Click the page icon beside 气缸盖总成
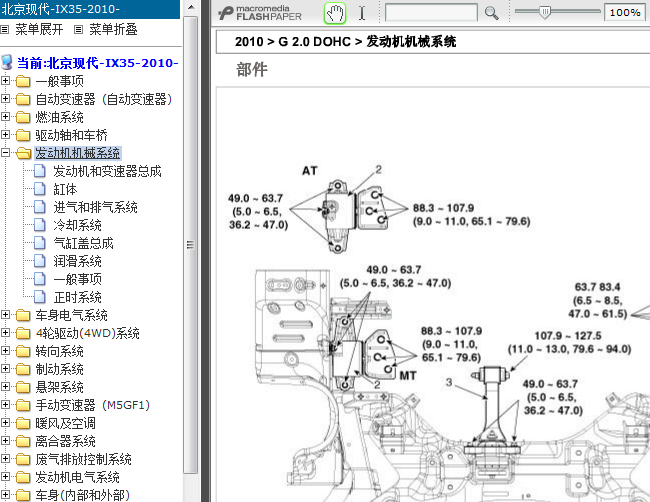Viewport: 650px width, 502px height. coord(39,243)
